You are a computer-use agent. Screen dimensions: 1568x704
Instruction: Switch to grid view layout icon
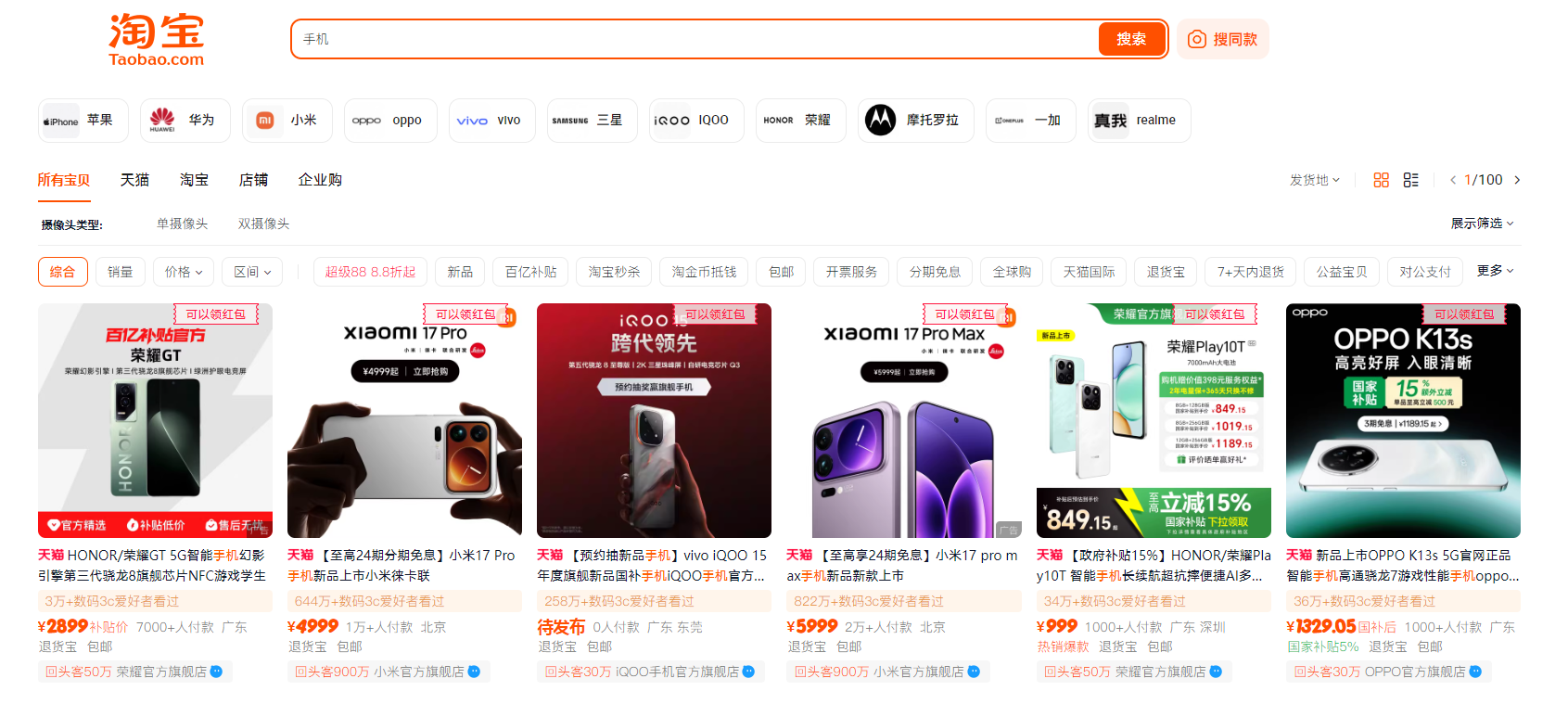[1381, 180]
